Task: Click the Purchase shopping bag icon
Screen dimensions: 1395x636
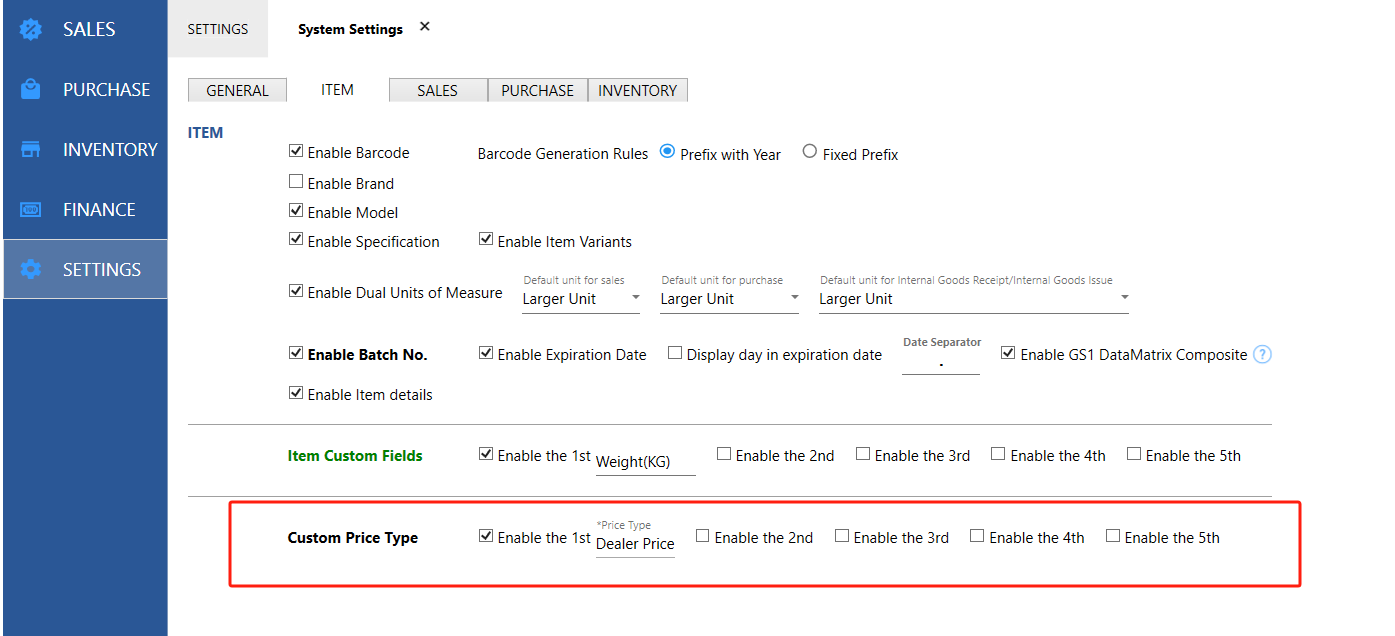Action: (31, 89)
